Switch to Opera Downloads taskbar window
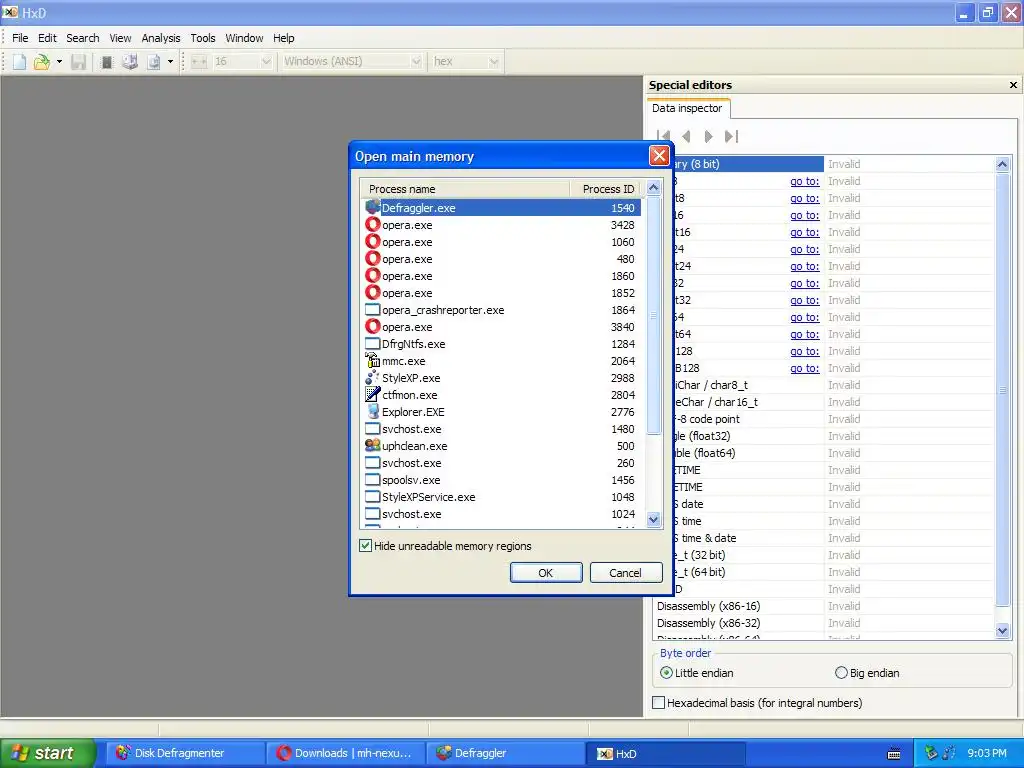The width and height of the screenshot is (1024, 768). point(347,753)
